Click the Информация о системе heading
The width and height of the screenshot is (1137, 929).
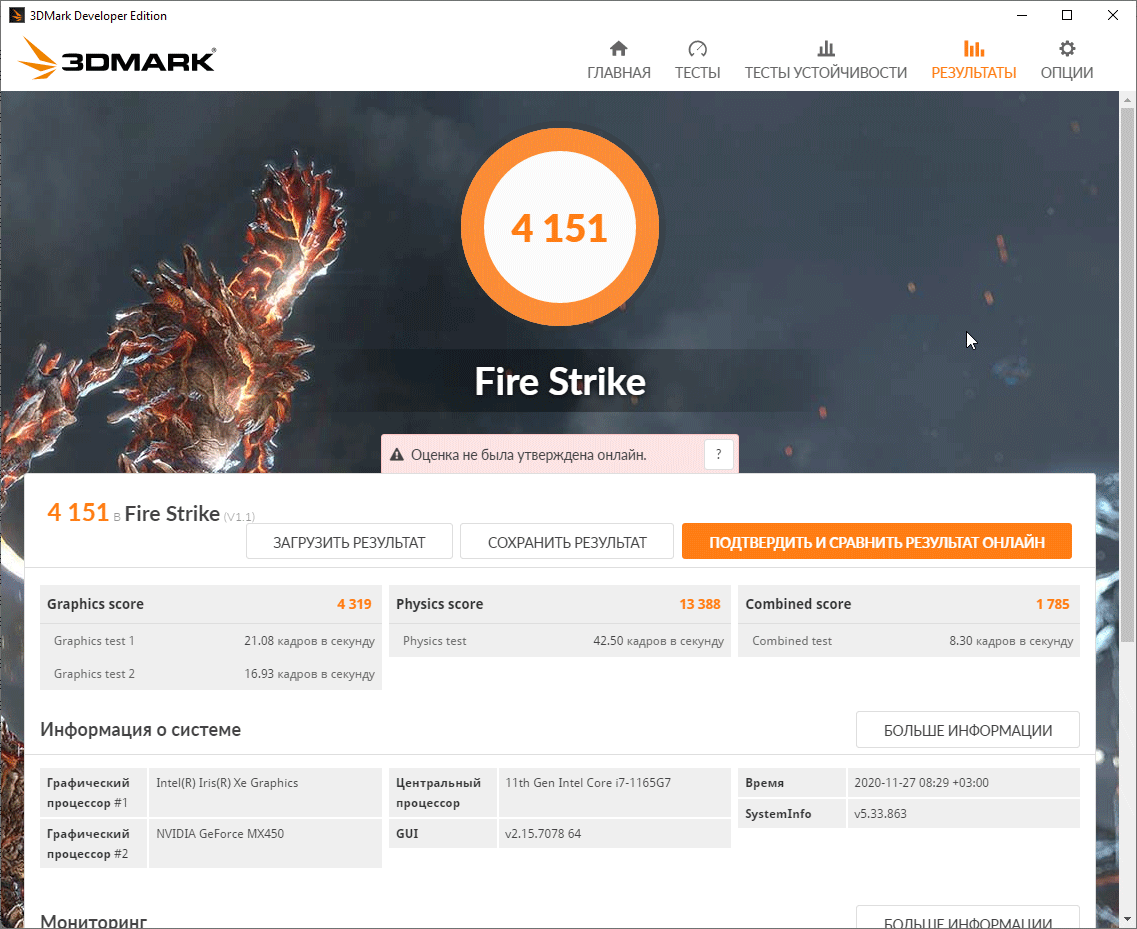[141, 729]
